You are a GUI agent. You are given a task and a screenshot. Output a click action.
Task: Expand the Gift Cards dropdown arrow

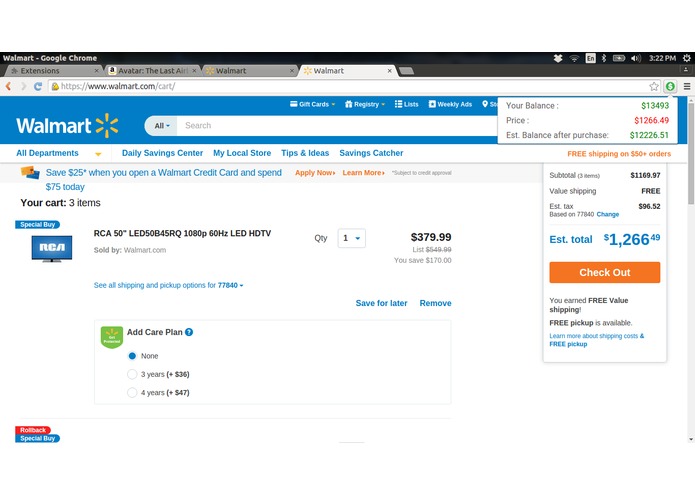[x=333, y=105]
